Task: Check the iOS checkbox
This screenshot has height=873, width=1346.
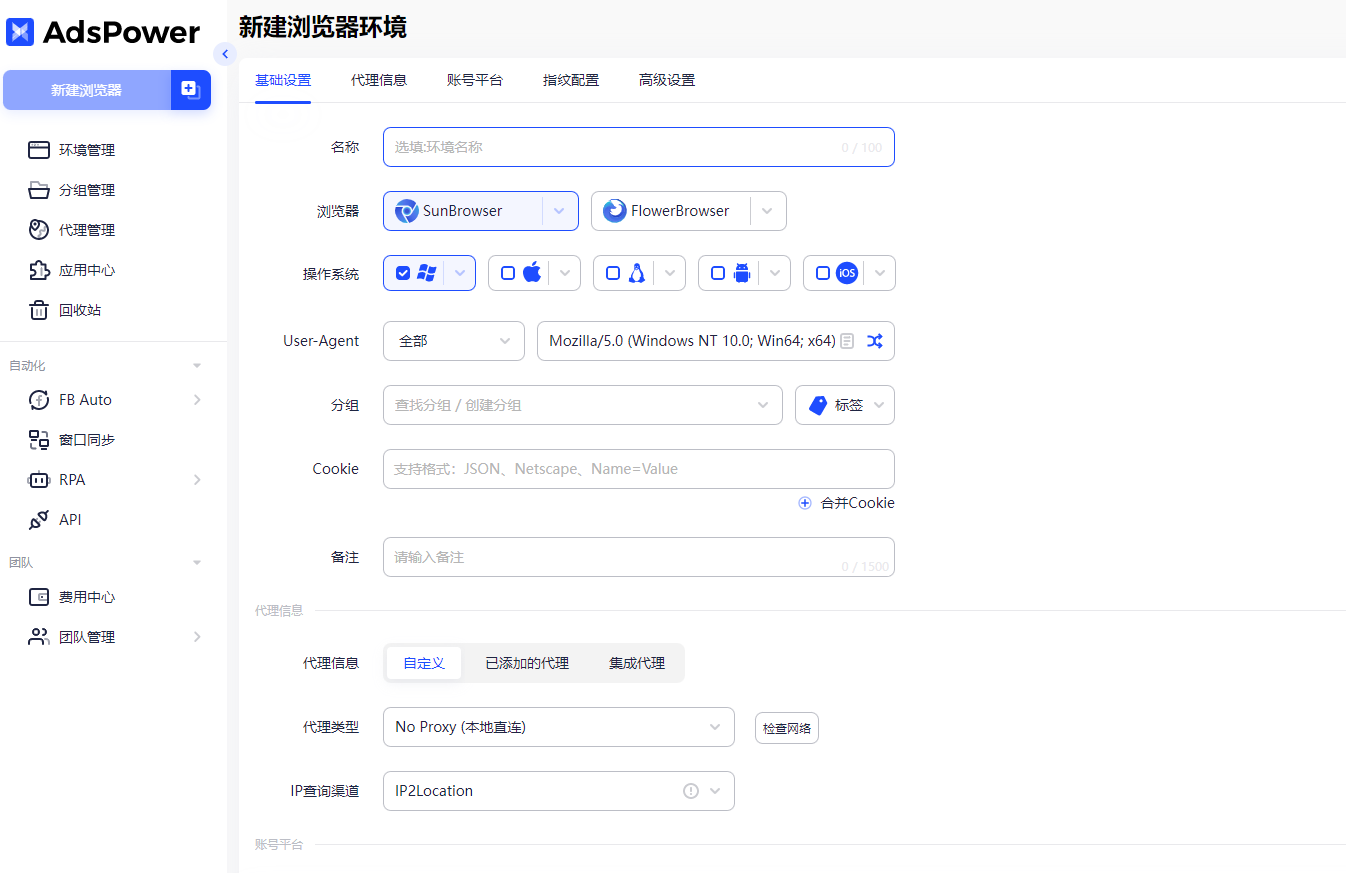Action: [823, 273]
